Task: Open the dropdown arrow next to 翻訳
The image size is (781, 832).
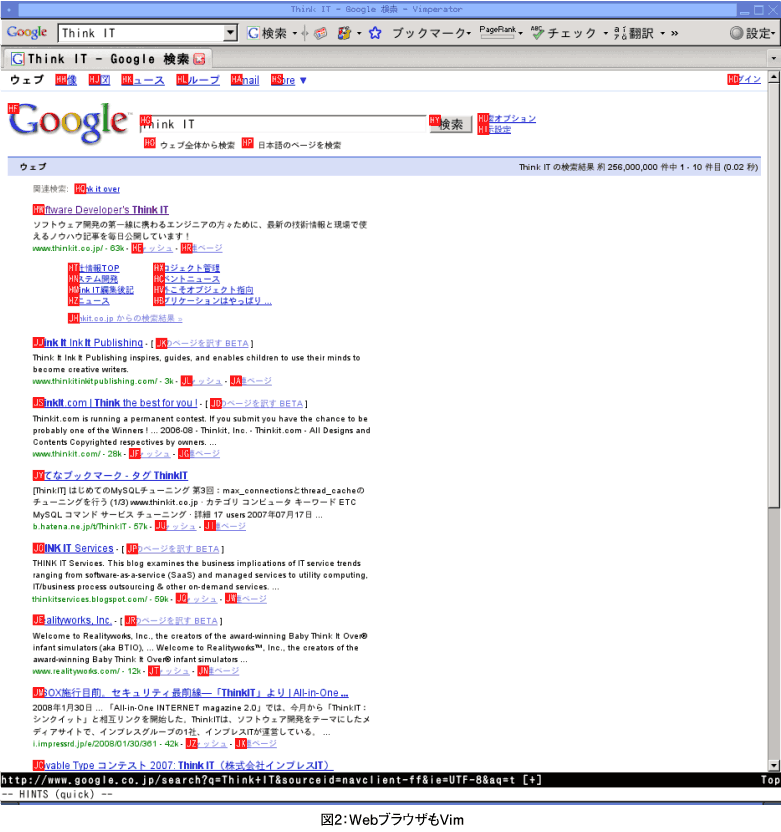Action: pyautogui.click(x=663, y=33)
